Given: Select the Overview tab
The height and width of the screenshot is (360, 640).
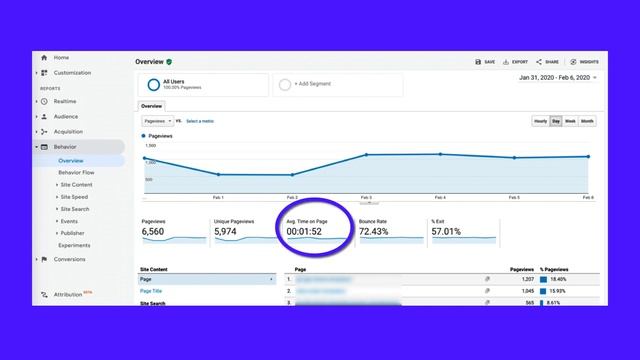Looking at the screenshot, I should pyautogui.click(x=151, y=106).
